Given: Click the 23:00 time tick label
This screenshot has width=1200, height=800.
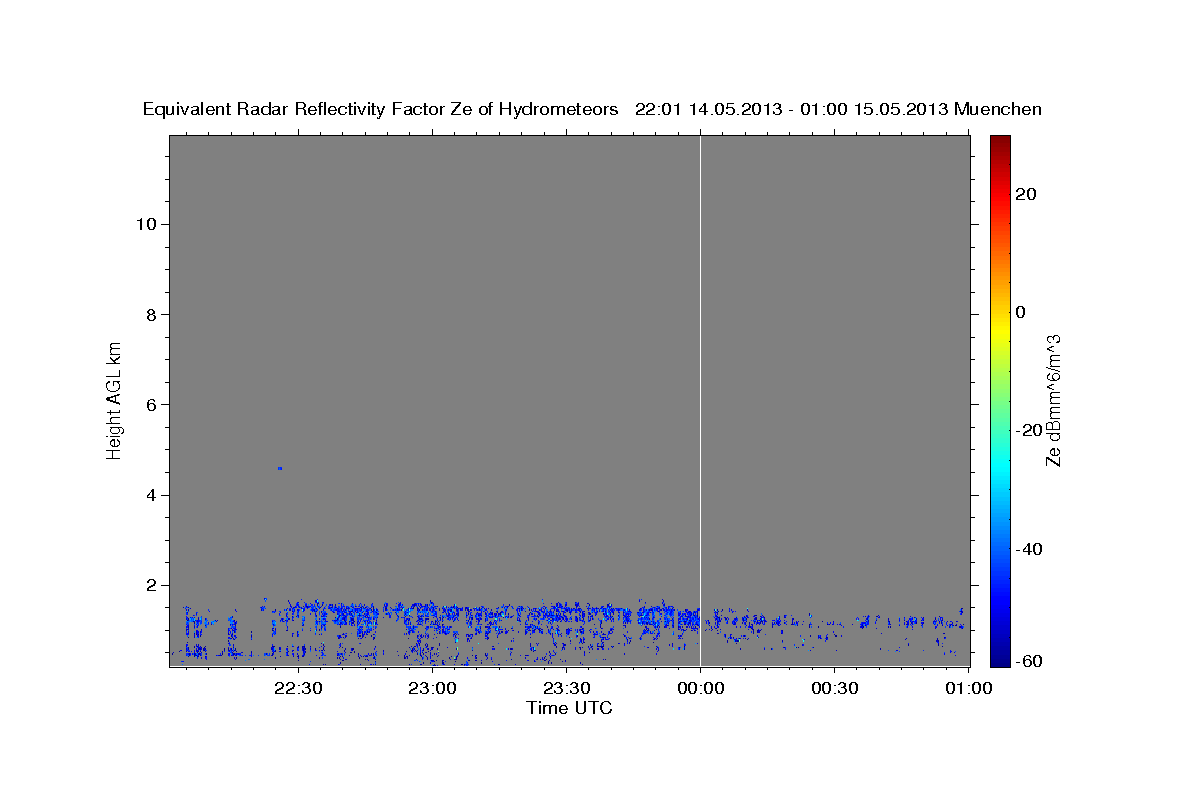Looking at the screenshot, I should pyautogui.click(x=432, y=688).
